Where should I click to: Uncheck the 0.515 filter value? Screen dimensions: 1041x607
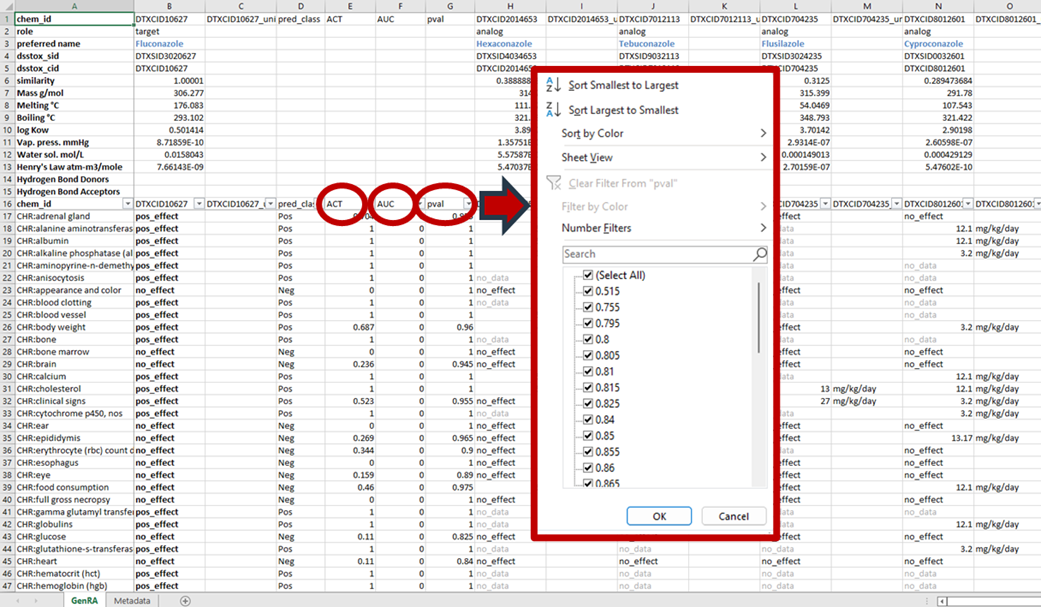coord(587,291)
